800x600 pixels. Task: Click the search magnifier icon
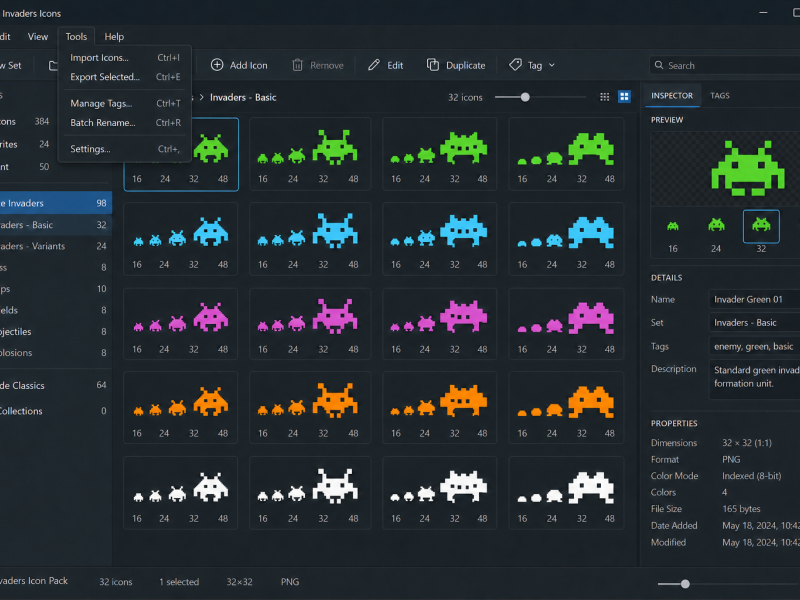(659, 65)
